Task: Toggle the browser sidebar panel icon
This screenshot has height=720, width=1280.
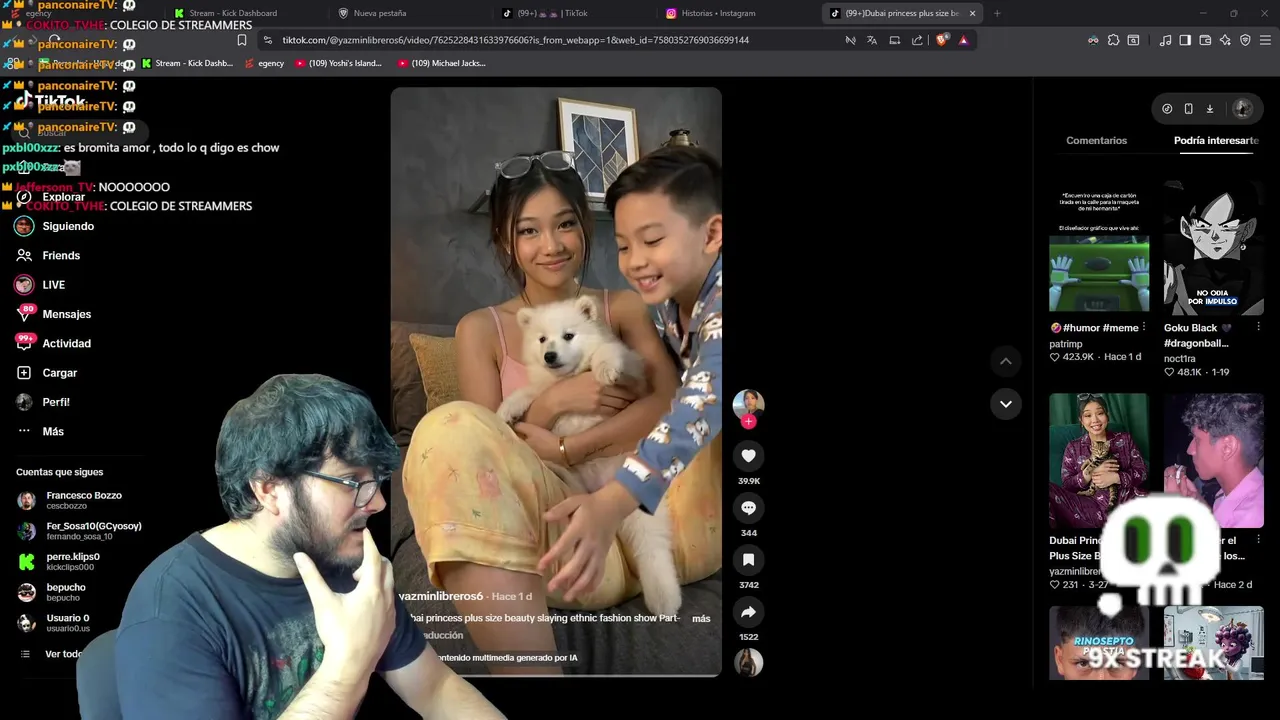Action: 1185,40
